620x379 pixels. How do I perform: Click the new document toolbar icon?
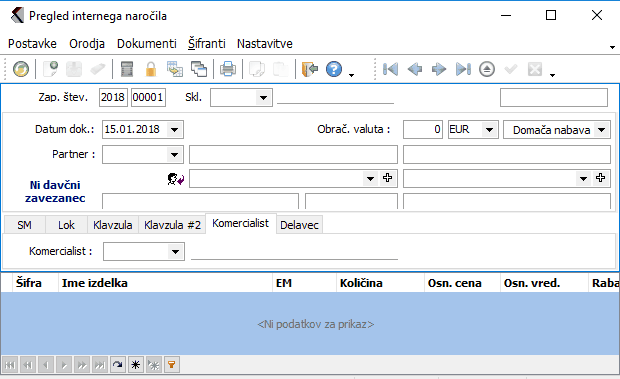pyautogui.click(x=50, y=70)
